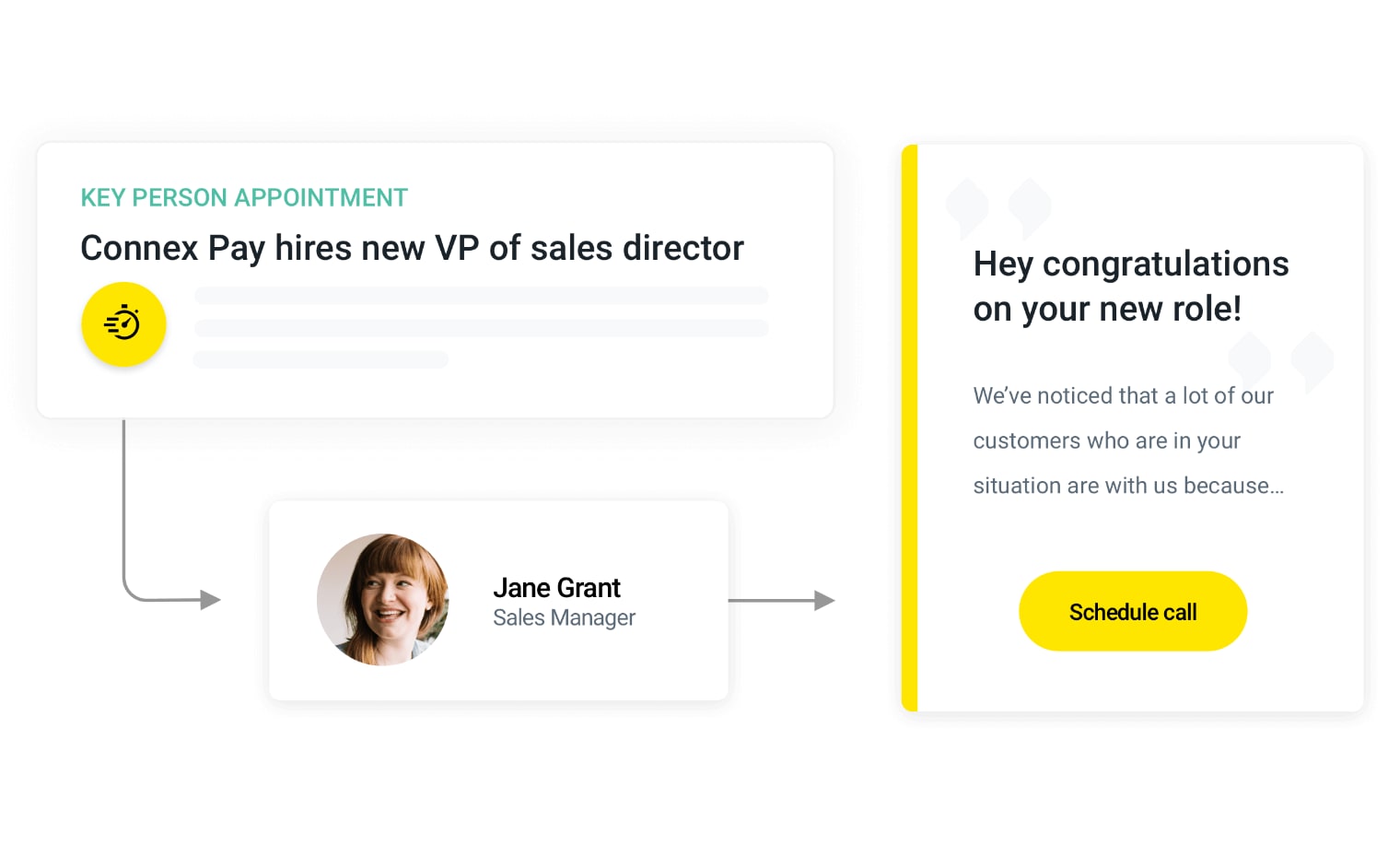Click the faded closing quote mark icon
1400x857 pixels.
tap(1280, 359)
